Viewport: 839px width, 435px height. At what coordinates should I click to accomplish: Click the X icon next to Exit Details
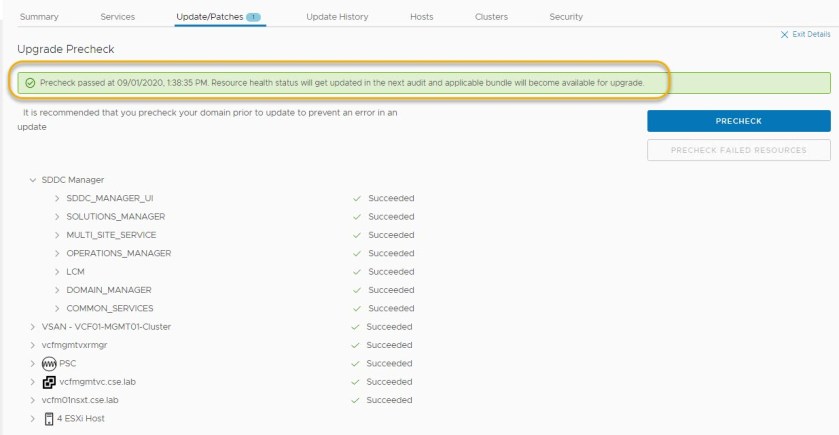(x=784, y=34)
